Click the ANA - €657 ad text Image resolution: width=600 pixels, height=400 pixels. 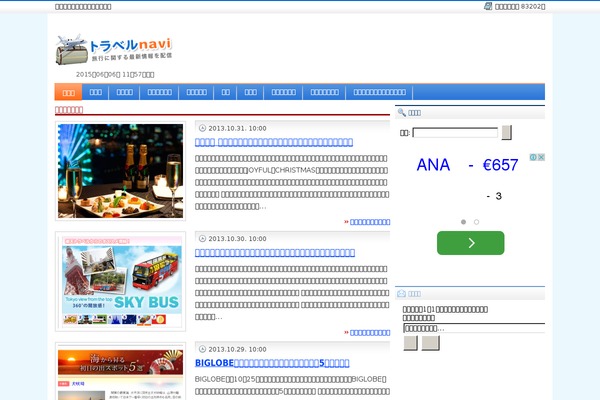pyautogui.click(x=467, y=165)
